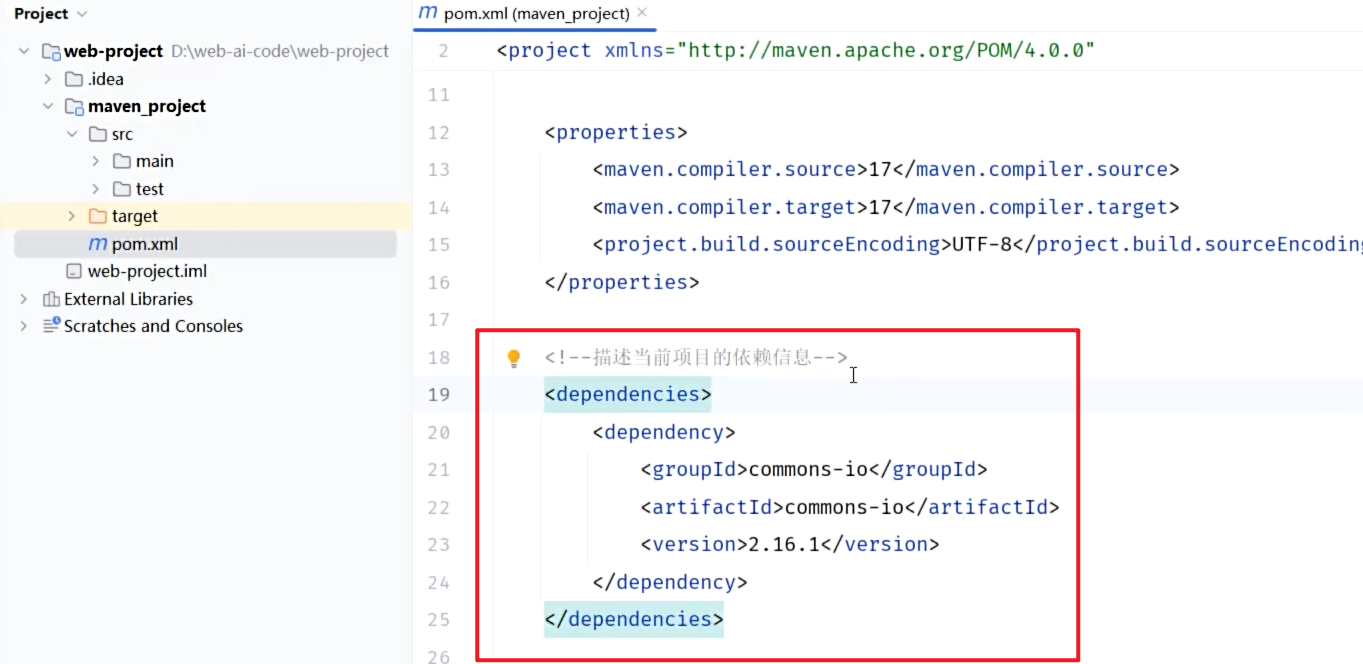Expand the main folder
This screenshot has width=1363, height=664.
pyautogui.click(x=96, y=161)
